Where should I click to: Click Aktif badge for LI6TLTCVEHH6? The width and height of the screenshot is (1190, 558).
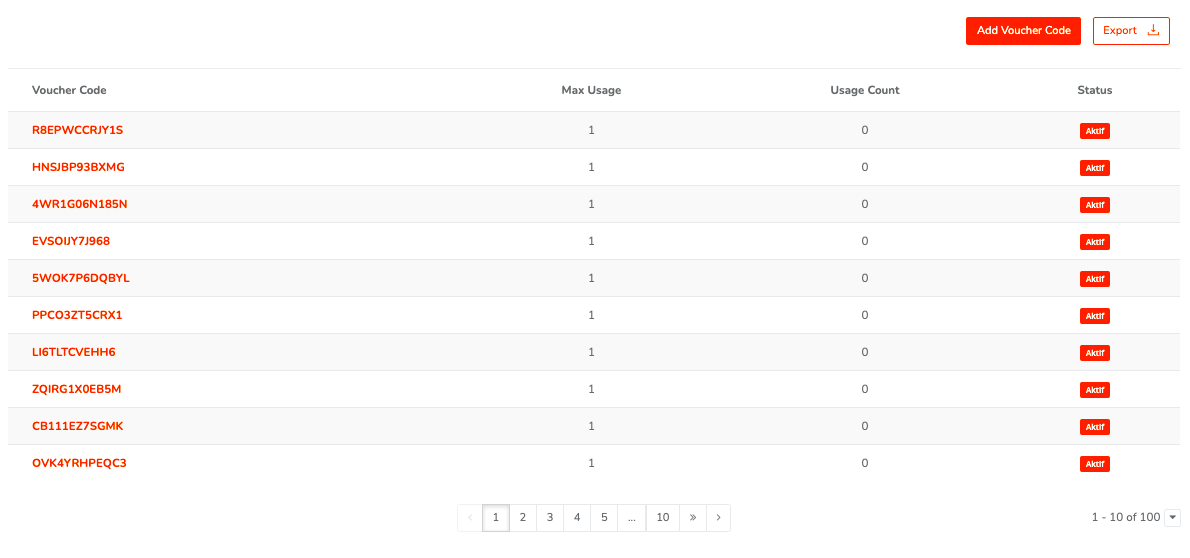tap(1094, 353)
